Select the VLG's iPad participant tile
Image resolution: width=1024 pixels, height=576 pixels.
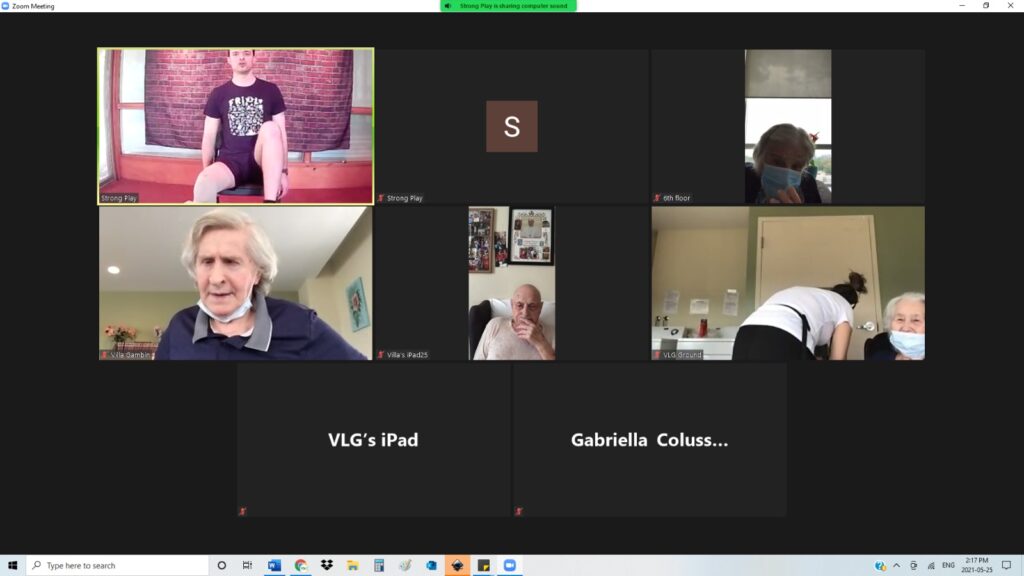374,440
